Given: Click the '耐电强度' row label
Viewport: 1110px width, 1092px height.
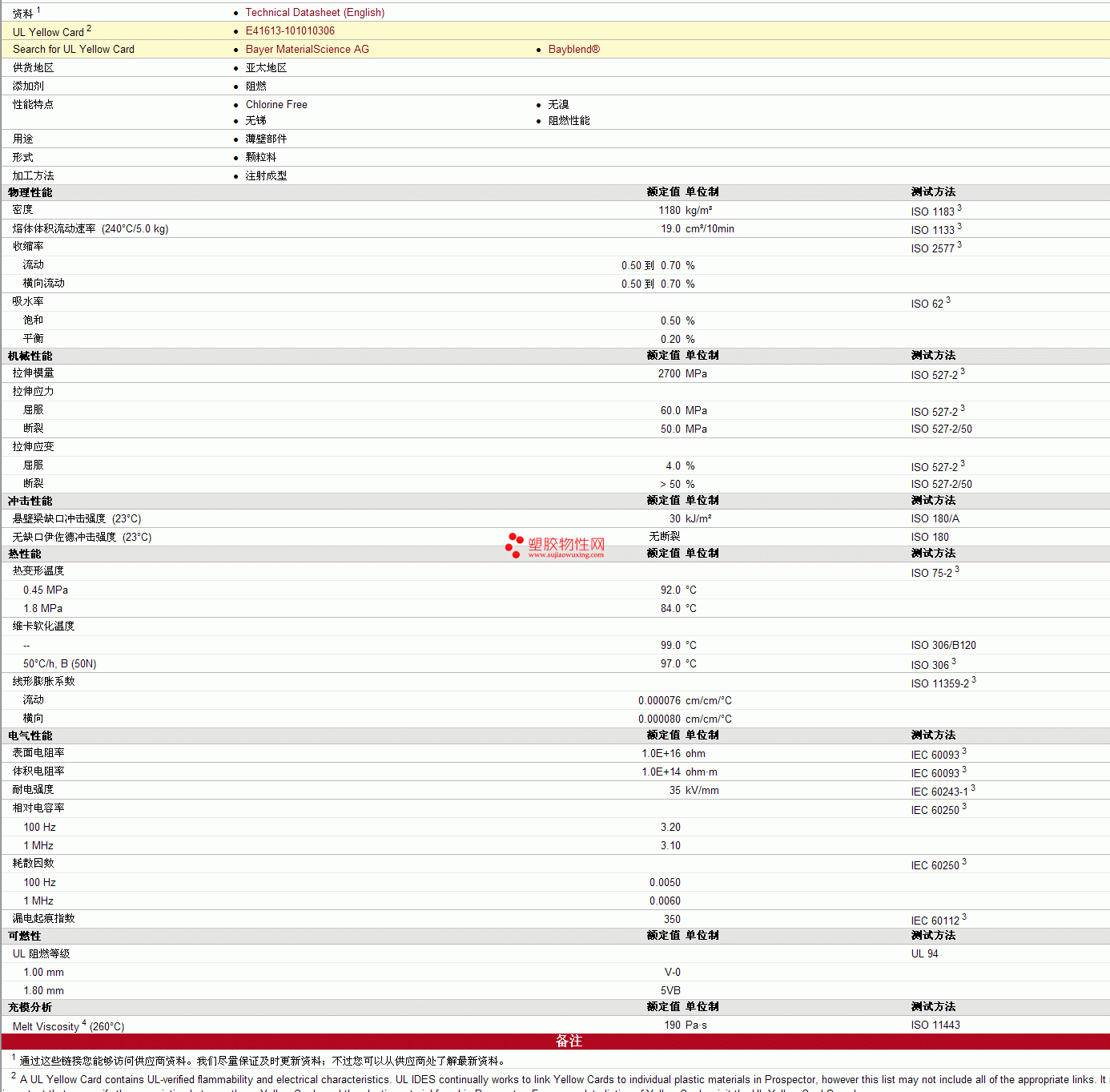Looking at the screenshot, I should [x=33, y=790].
